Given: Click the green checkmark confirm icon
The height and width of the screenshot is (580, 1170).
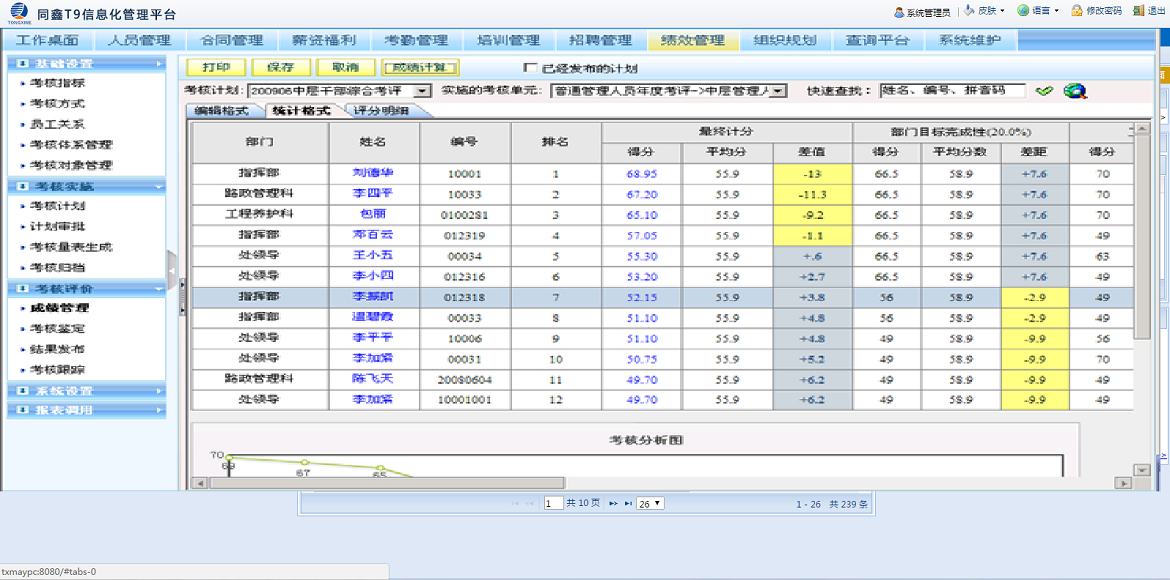Looking at the screenshot, I should click(x=1044, y=91).
